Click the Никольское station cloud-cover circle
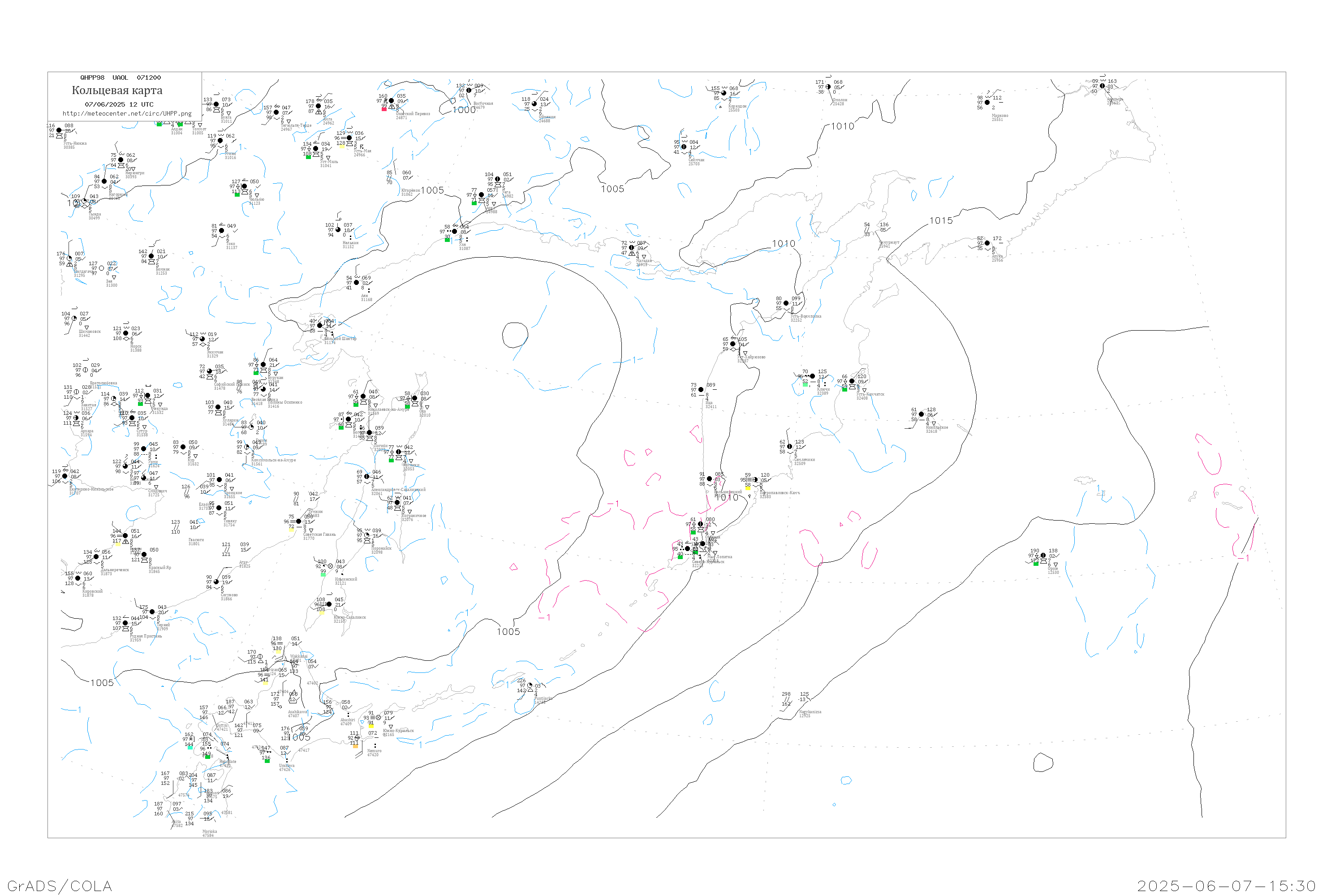This screenshot has height=896, width=1344. pyautogui.click(x=921, y=414)
